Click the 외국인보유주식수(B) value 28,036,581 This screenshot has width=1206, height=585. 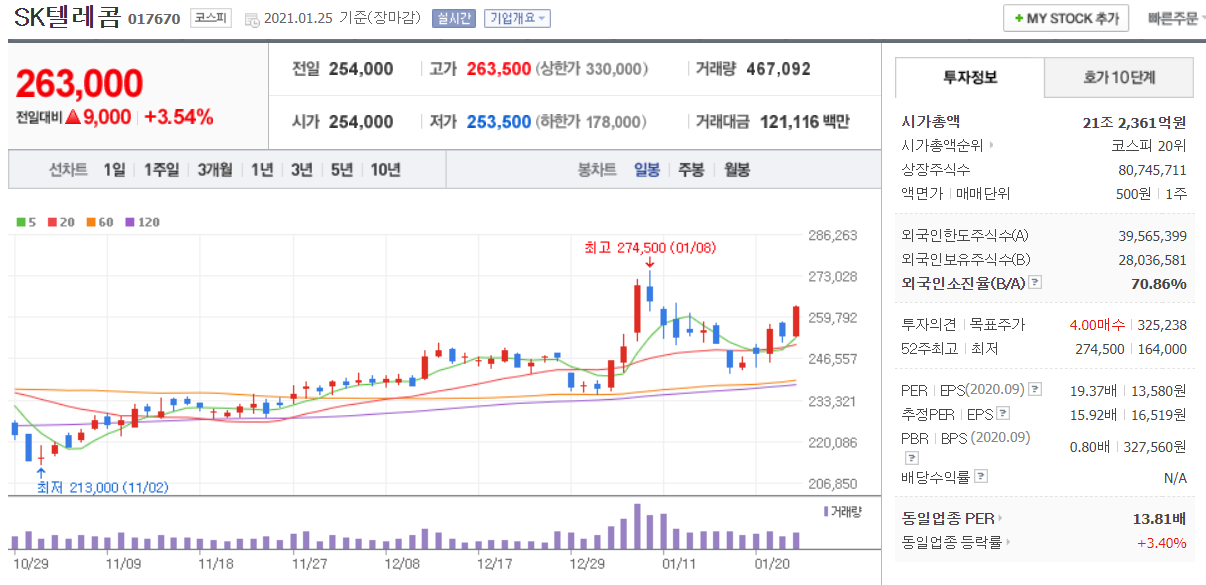[1152, 260]
